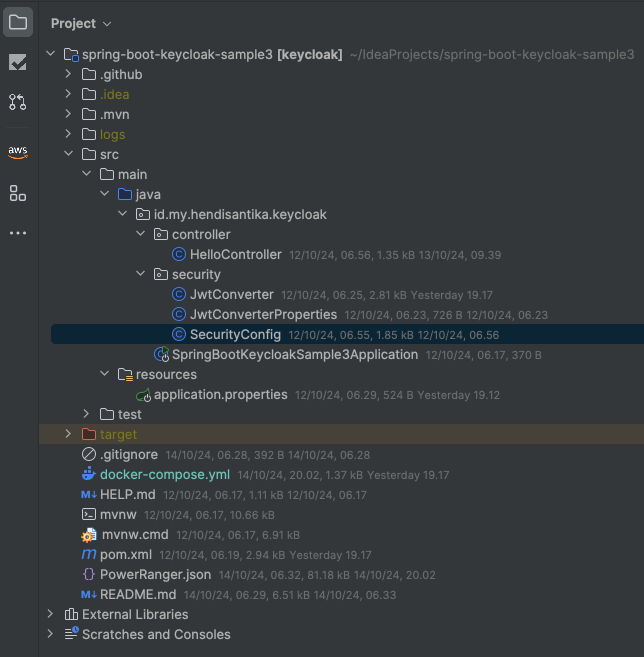Click the .gitignore file icon
This screenshot has width=644, height=657.
pyautogui.click(x=89, y=454)
